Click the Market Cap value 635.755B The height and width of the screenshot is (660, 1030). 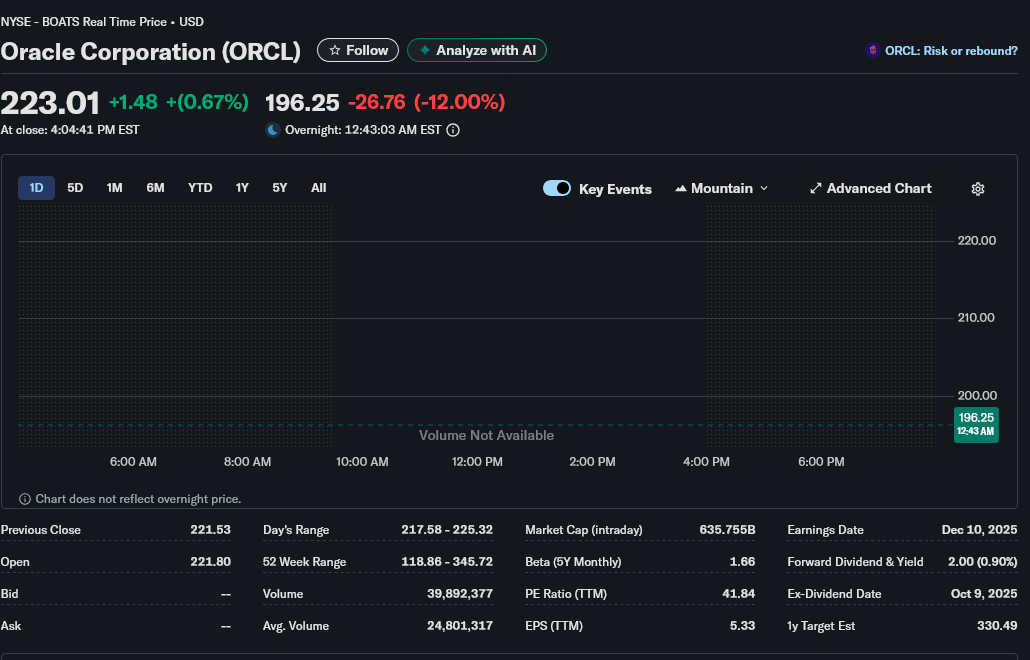point(727,530)
